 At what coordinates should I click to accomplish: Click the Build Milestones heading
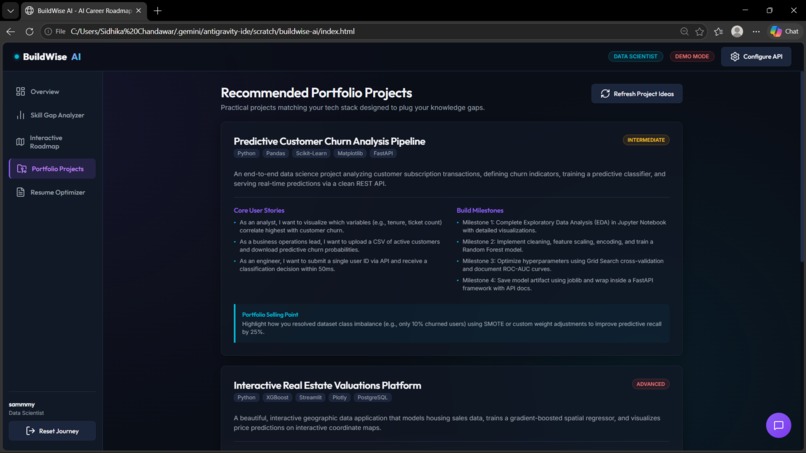point(480,210)
